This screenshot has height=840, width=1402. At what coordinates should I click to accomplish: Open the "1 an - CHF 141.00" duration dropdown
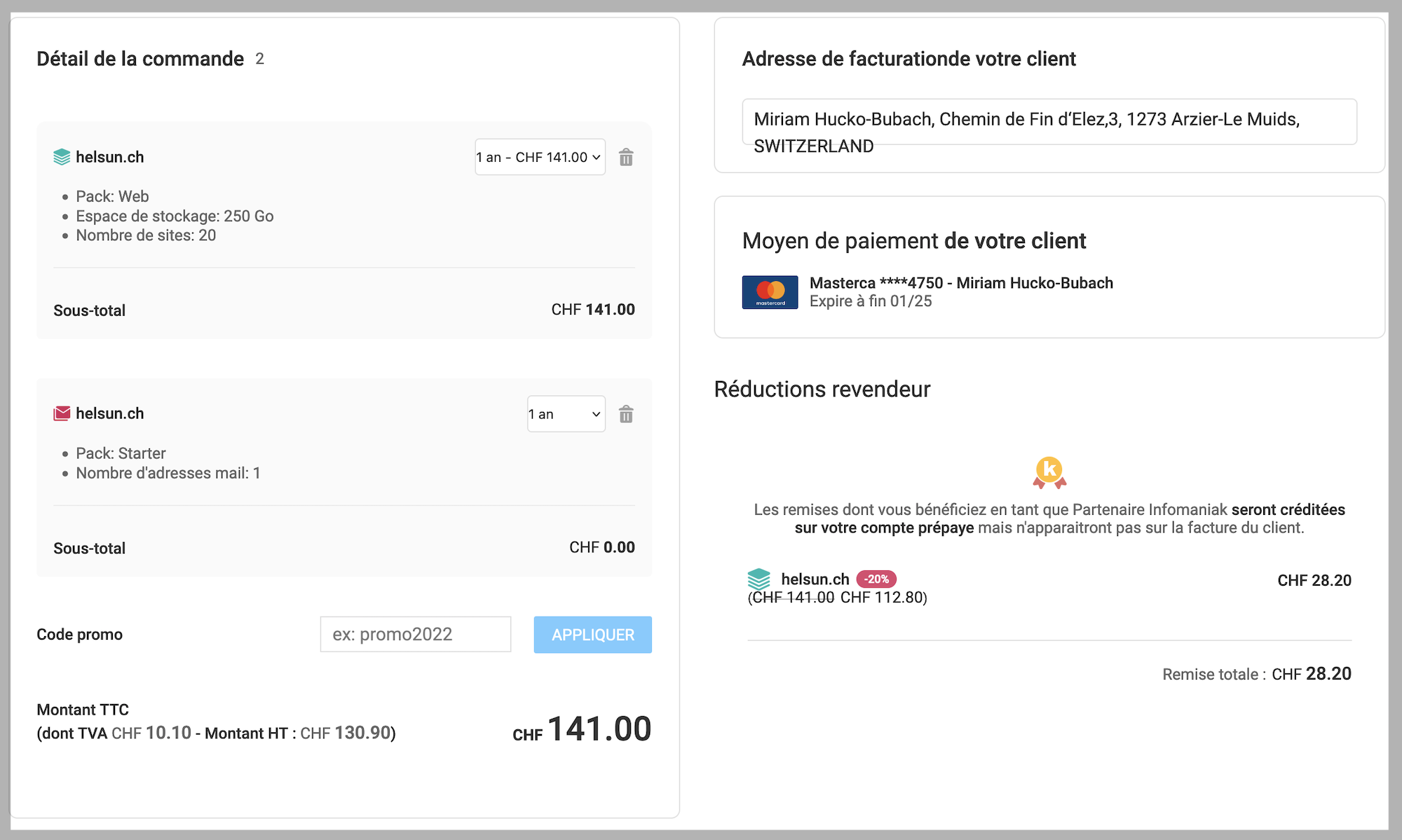point(540,158)
